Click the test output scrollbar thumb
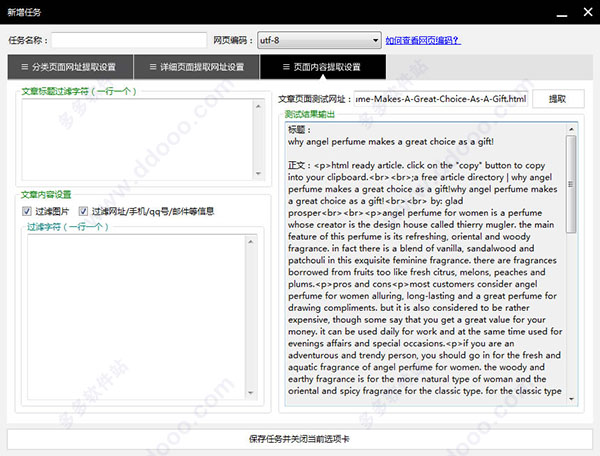 pyautogui.click(x=571, y=185)
